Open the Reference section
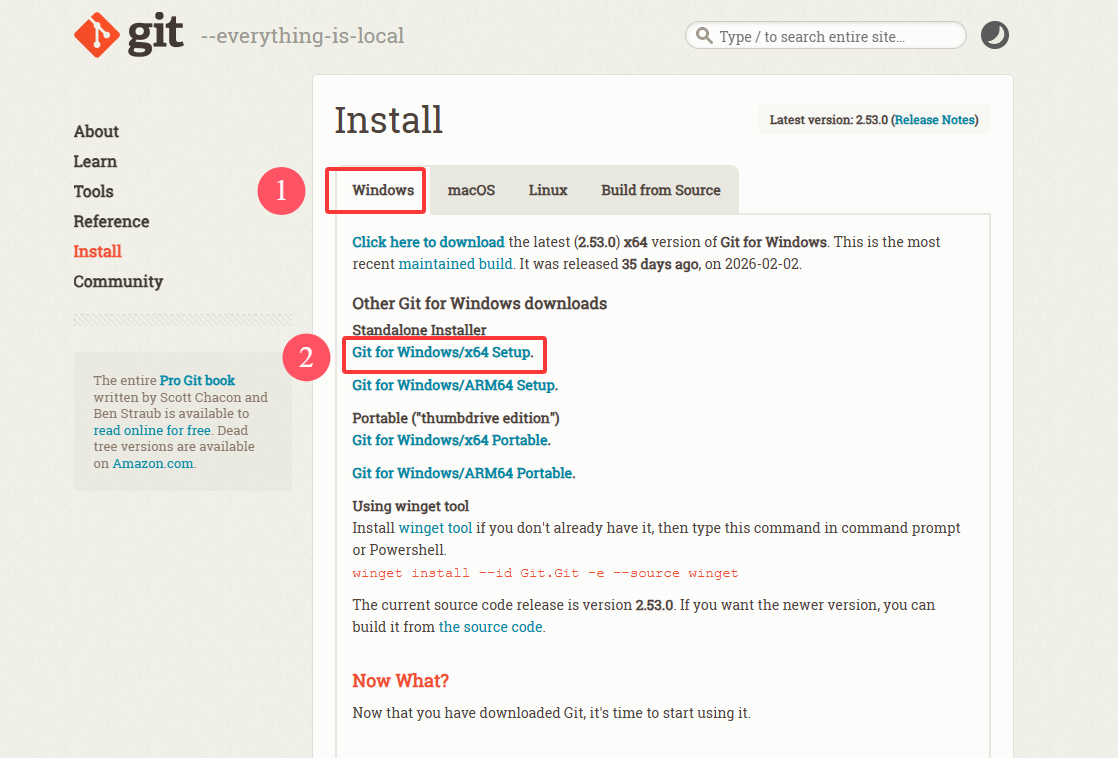 point(111,221)
